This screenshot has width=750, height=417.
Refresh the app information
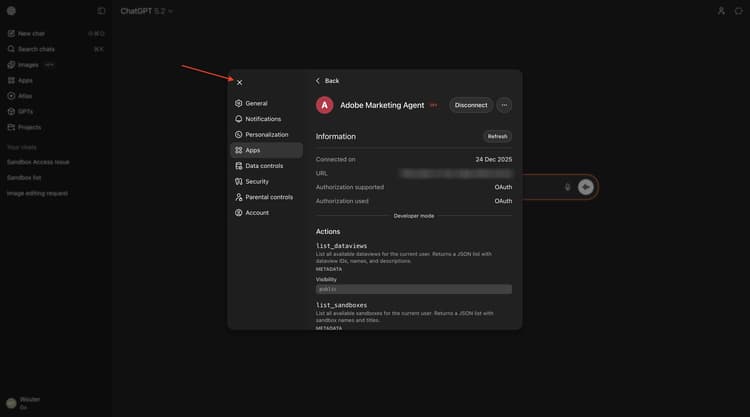[497, 136]
